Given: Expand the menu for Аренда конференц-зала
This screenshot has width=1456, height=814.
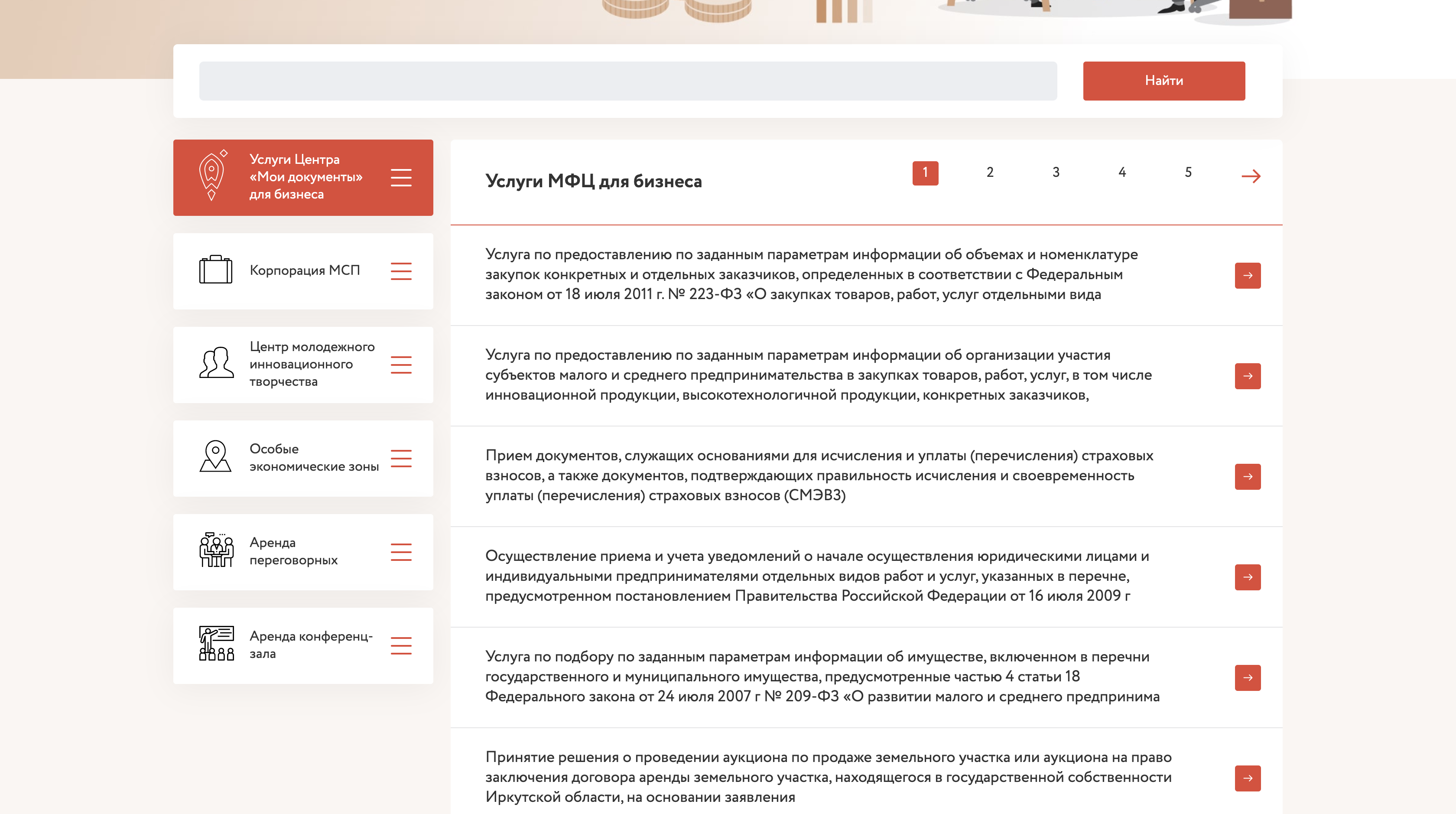Looking at the screenshot, I should pos(401,645).
